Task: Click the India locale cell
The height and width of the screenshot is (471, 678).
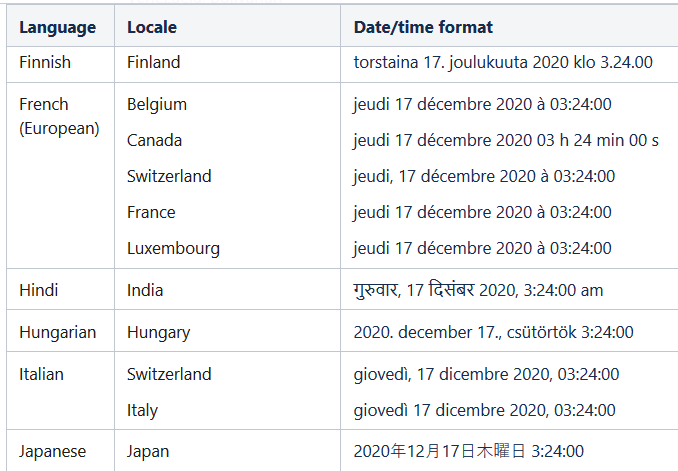Action: pos(145,290)
